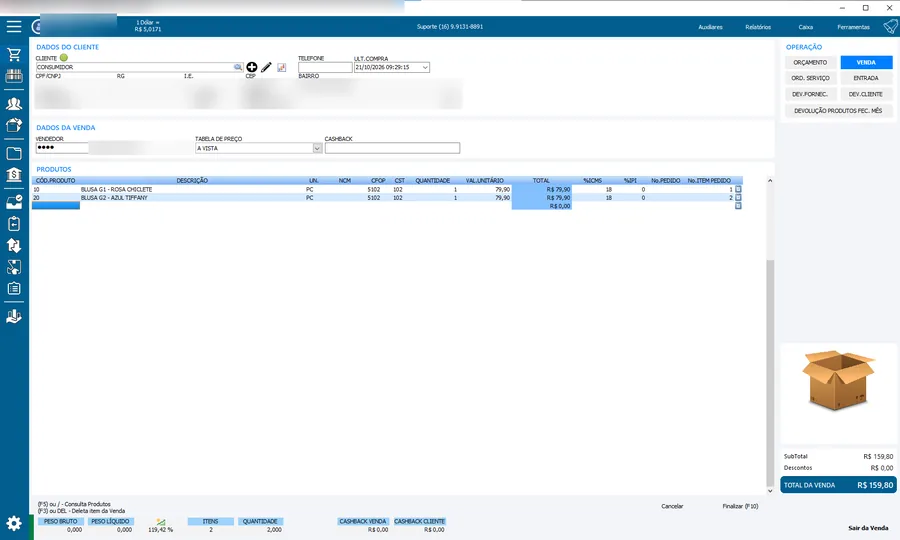
Task: Click Cancelar at the bottom
Action: [x=672, y=506]
